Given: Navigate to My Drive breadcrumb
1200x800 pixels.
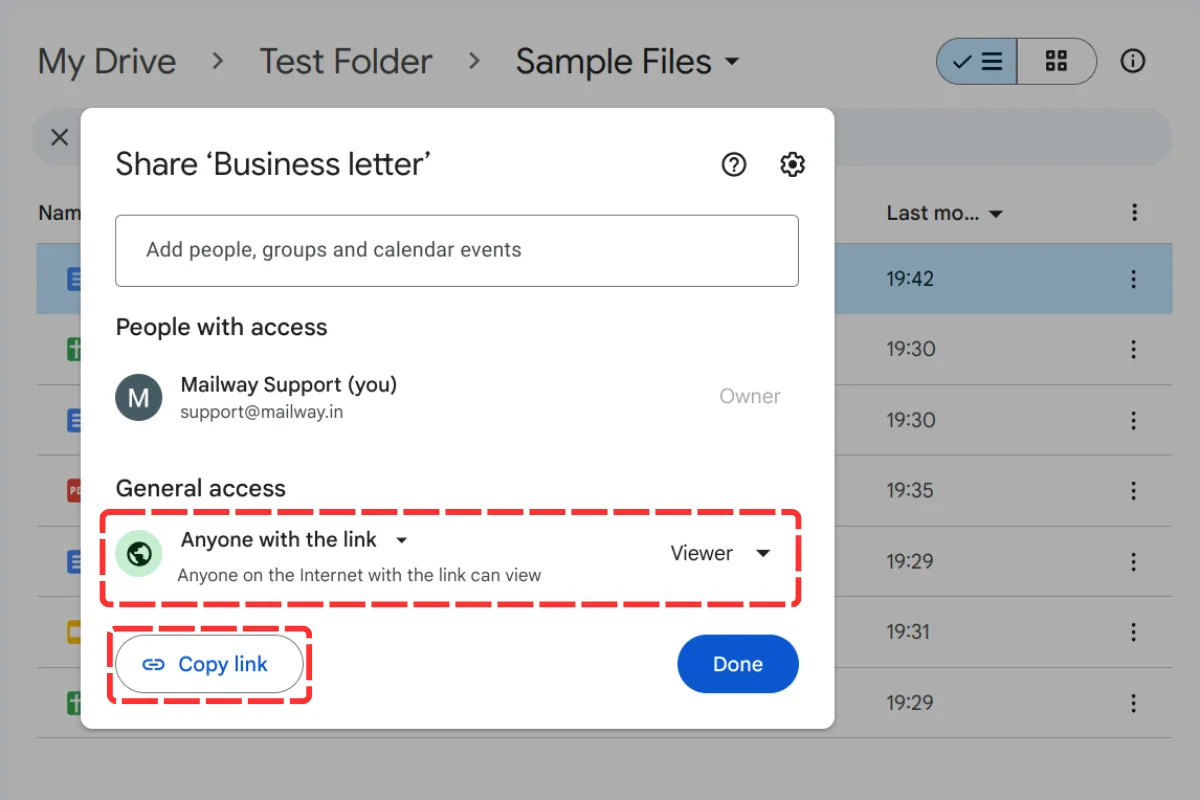Looking at the screenshot, I should pos(107,62).
